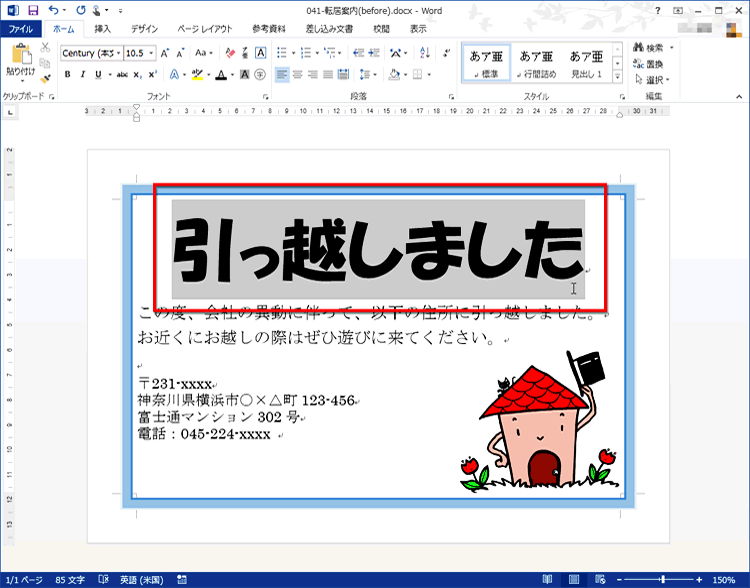Open the File (ファイル) tab
The image size is (750, 588).
(x=21, y=29)
